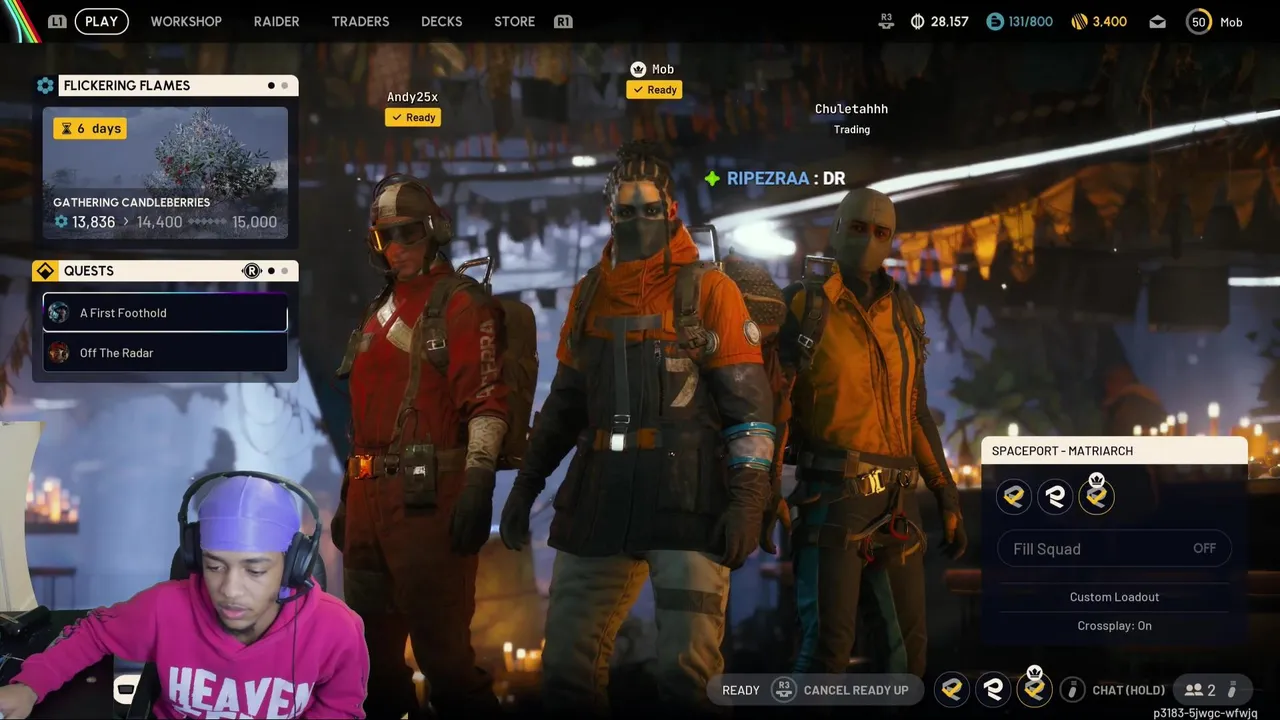Open the PLAY tab
Image resolution: width=1280 pixels, height=720 pixels.
(x=101, y=21)
